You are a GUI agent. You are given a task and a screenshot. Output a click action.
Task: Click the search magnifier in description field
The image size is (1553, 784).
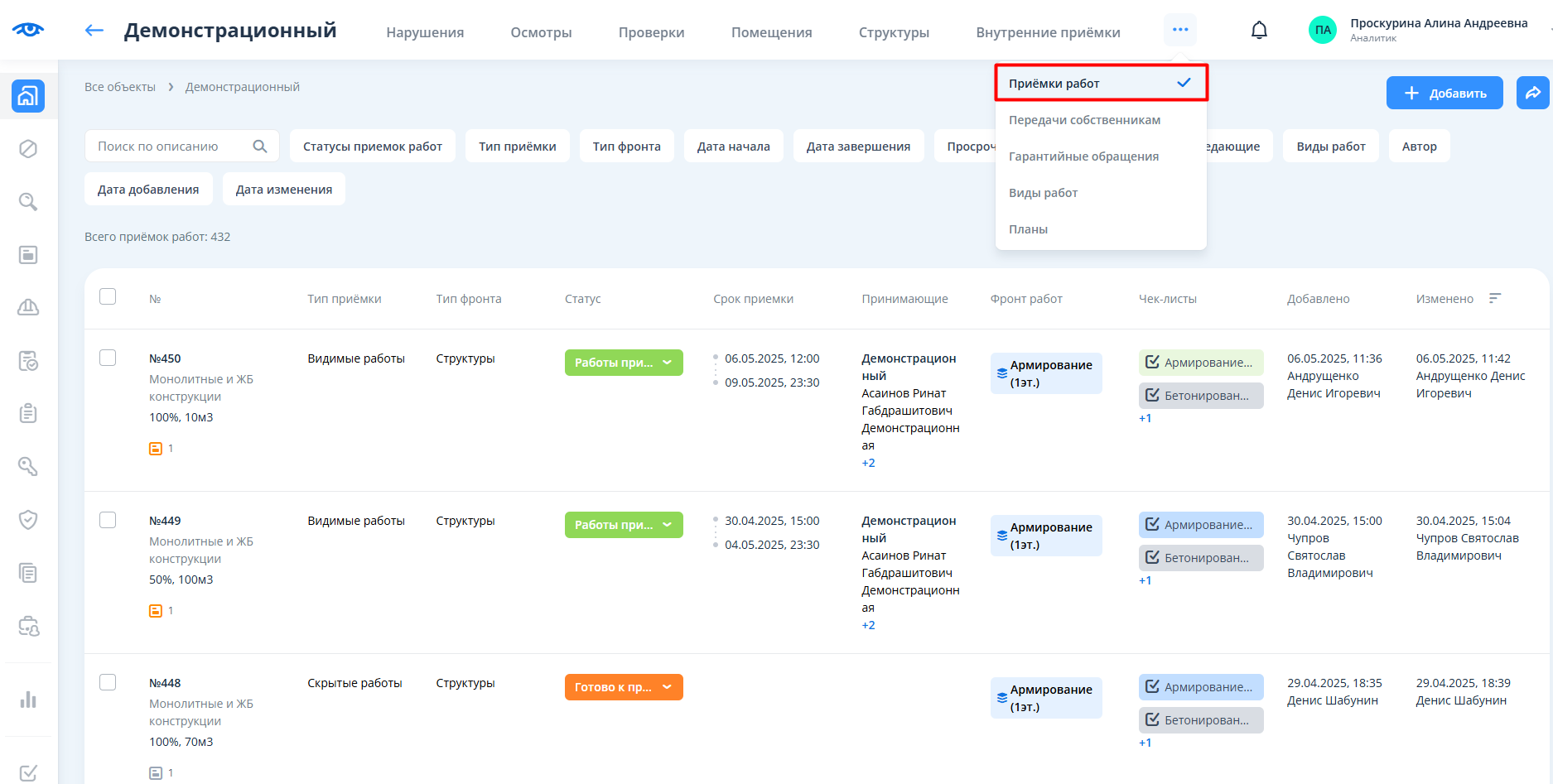click(x=260, y=147)
